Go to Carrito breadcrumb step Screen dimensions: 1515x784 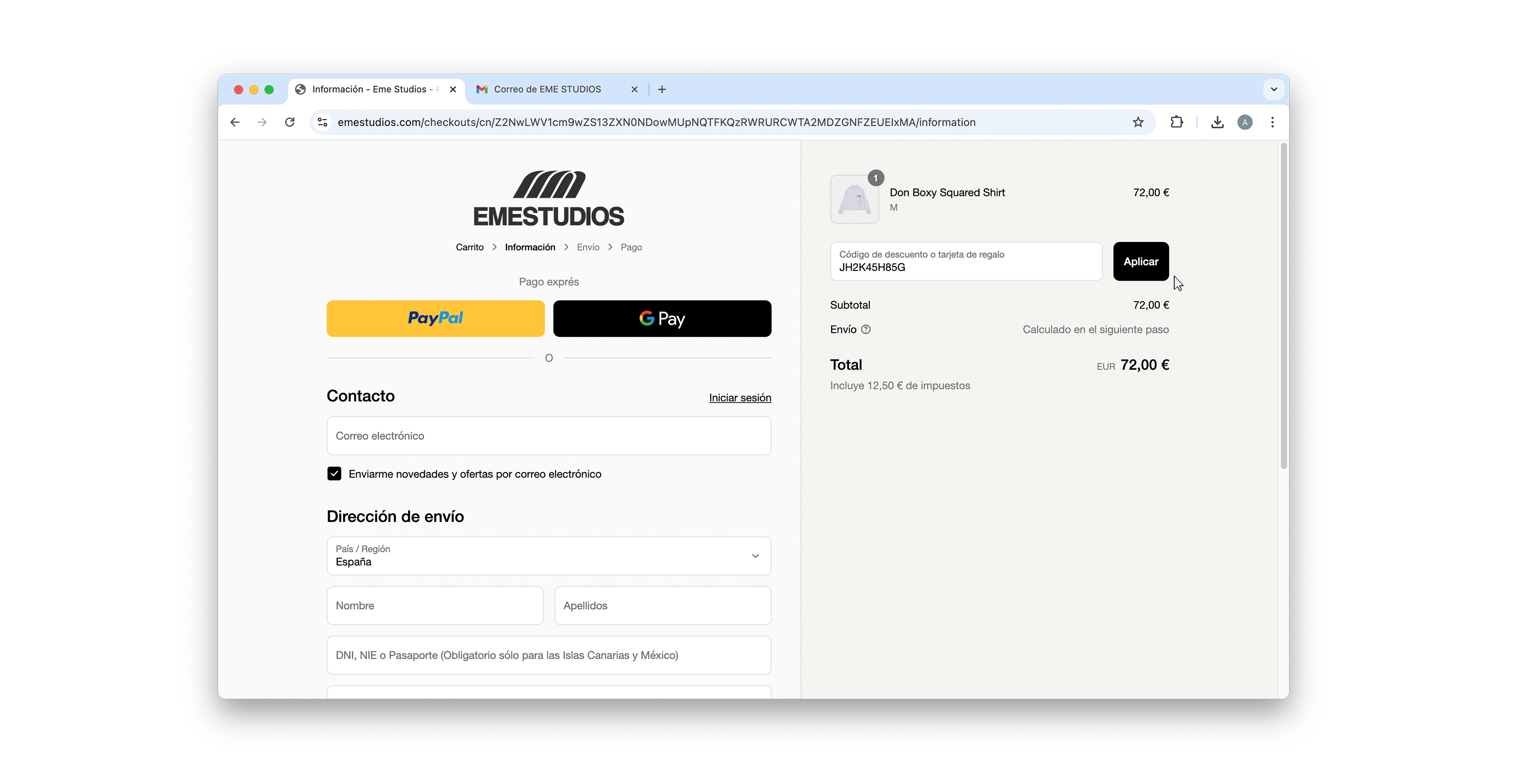(x=469, y=247)
